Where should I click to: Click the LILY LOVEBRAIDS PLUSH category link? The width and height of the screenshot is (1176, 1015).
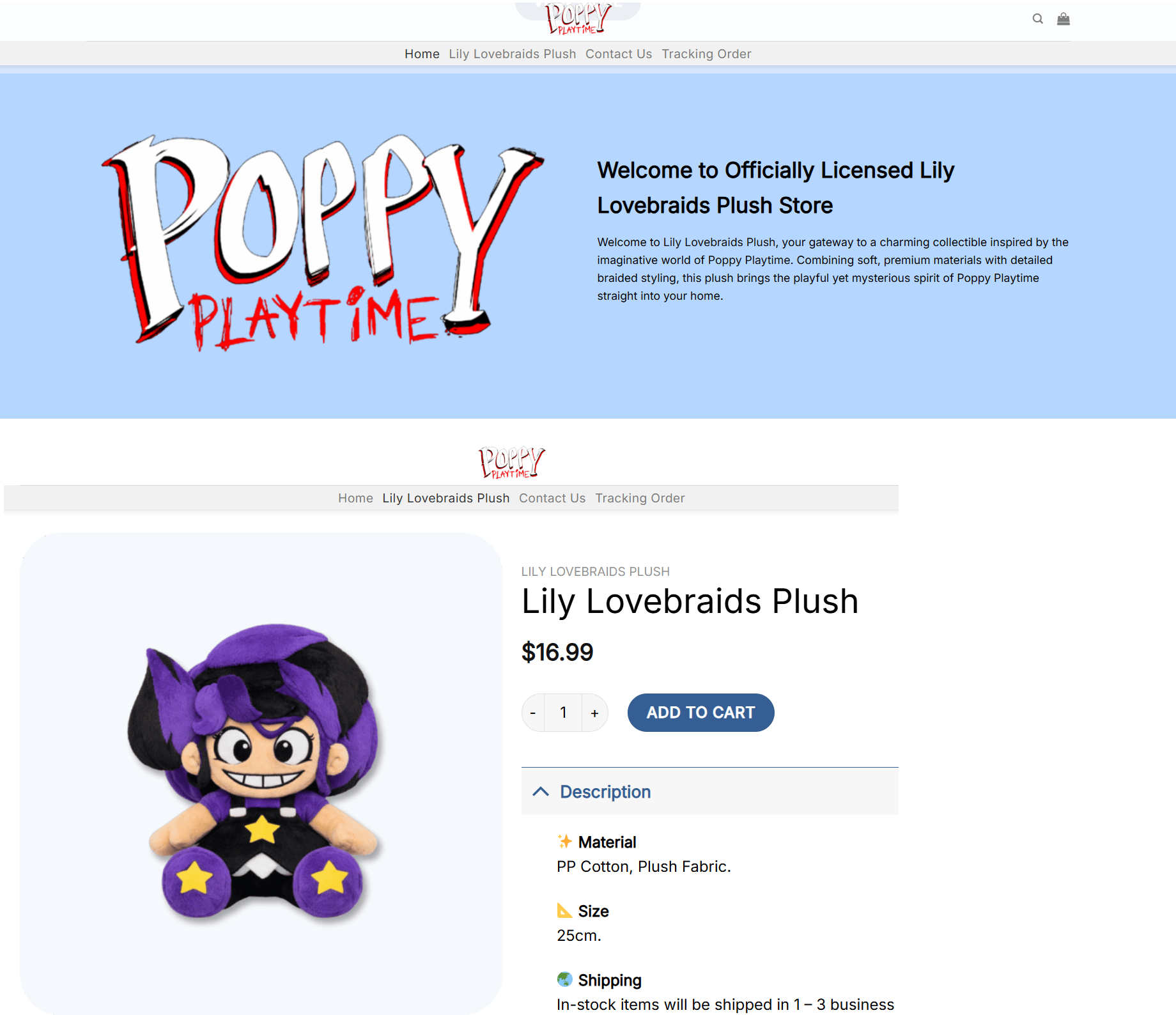(595, 572)
